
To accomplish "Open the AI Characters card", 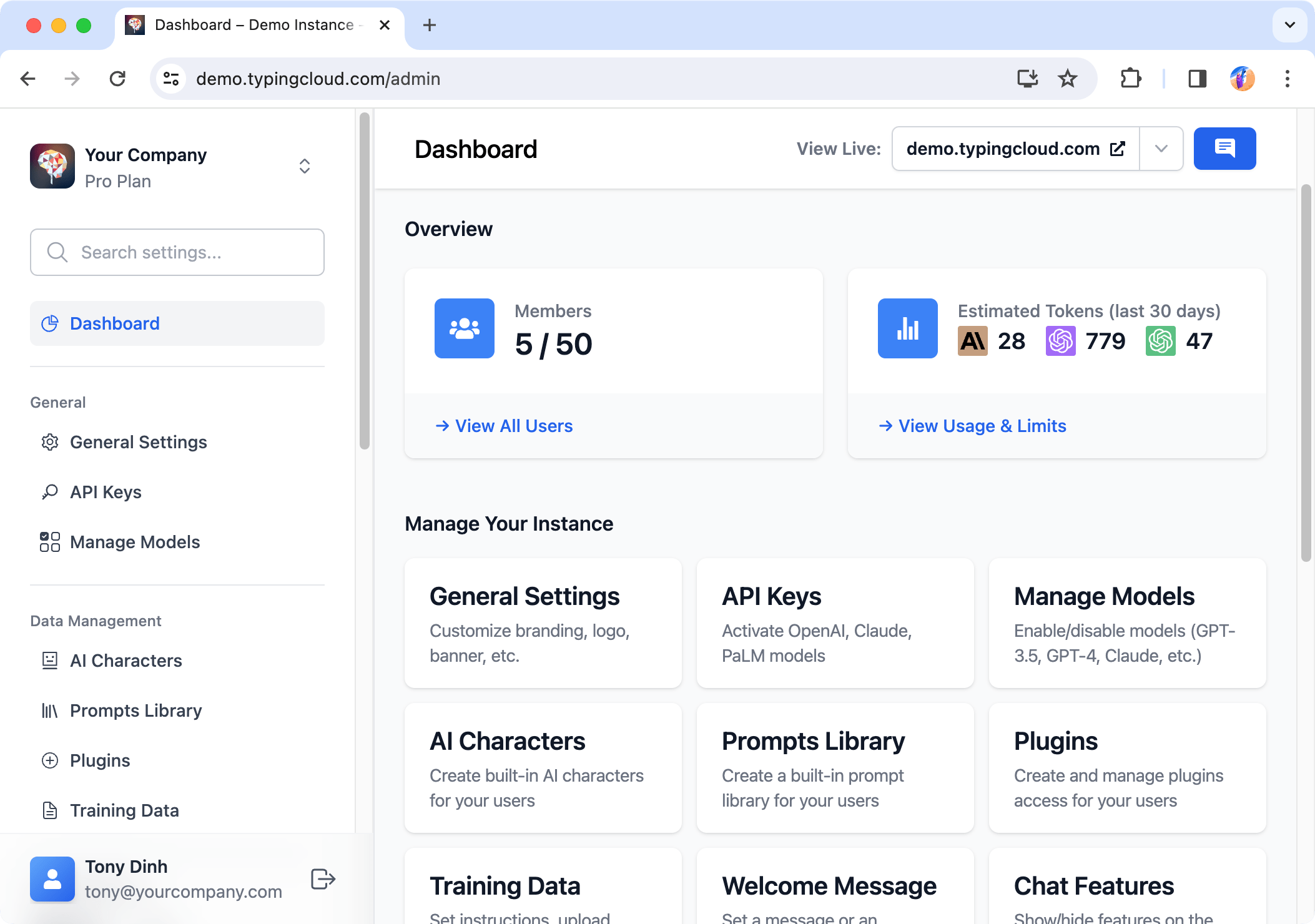I will pyautogui.click(x=543, y=768).
